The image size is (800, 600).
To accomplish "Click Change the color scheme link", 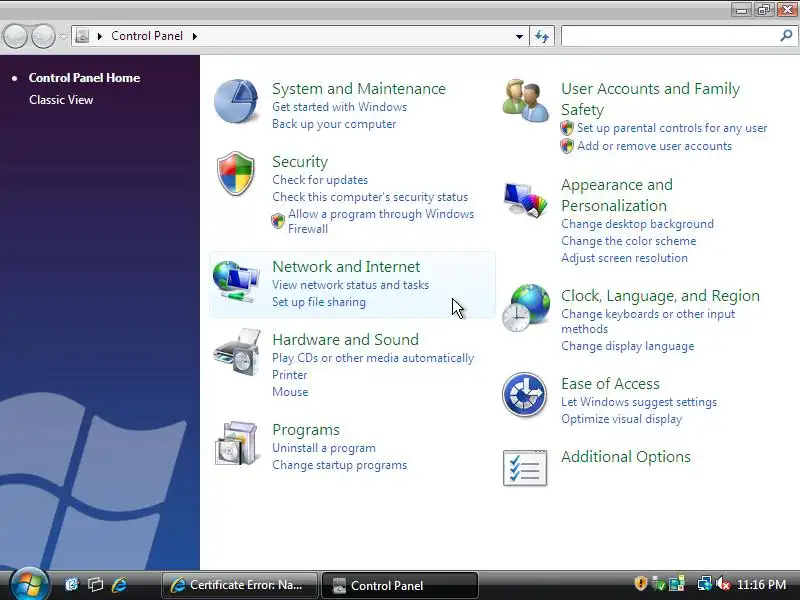I will pyautogui.click(x=629, y=241).
